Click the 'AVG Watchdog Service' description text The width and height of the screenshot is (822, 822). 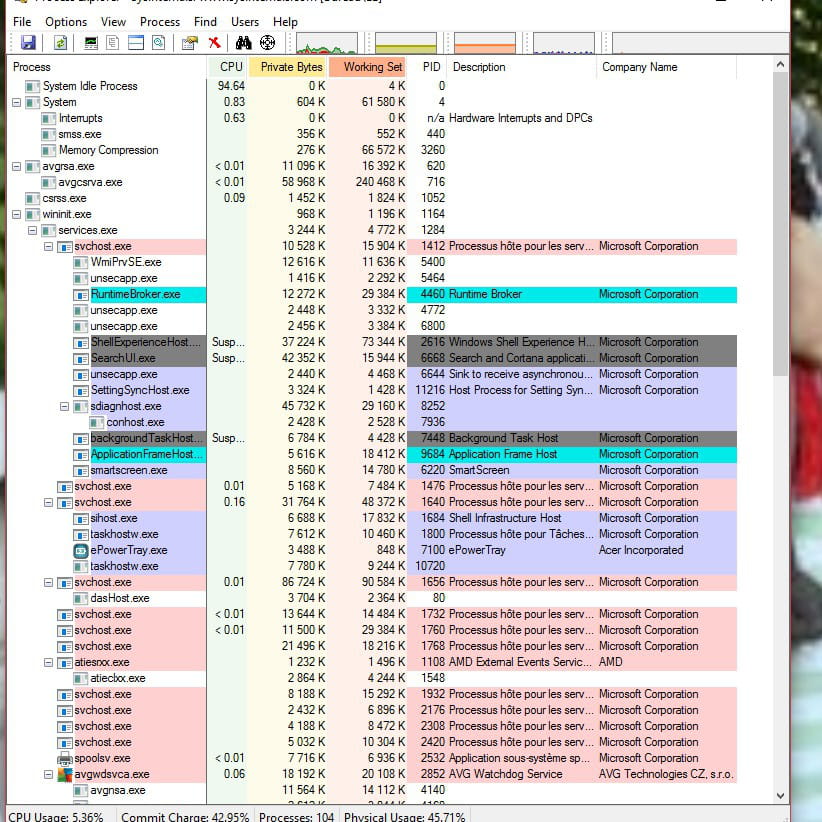[x=506, y=774]
